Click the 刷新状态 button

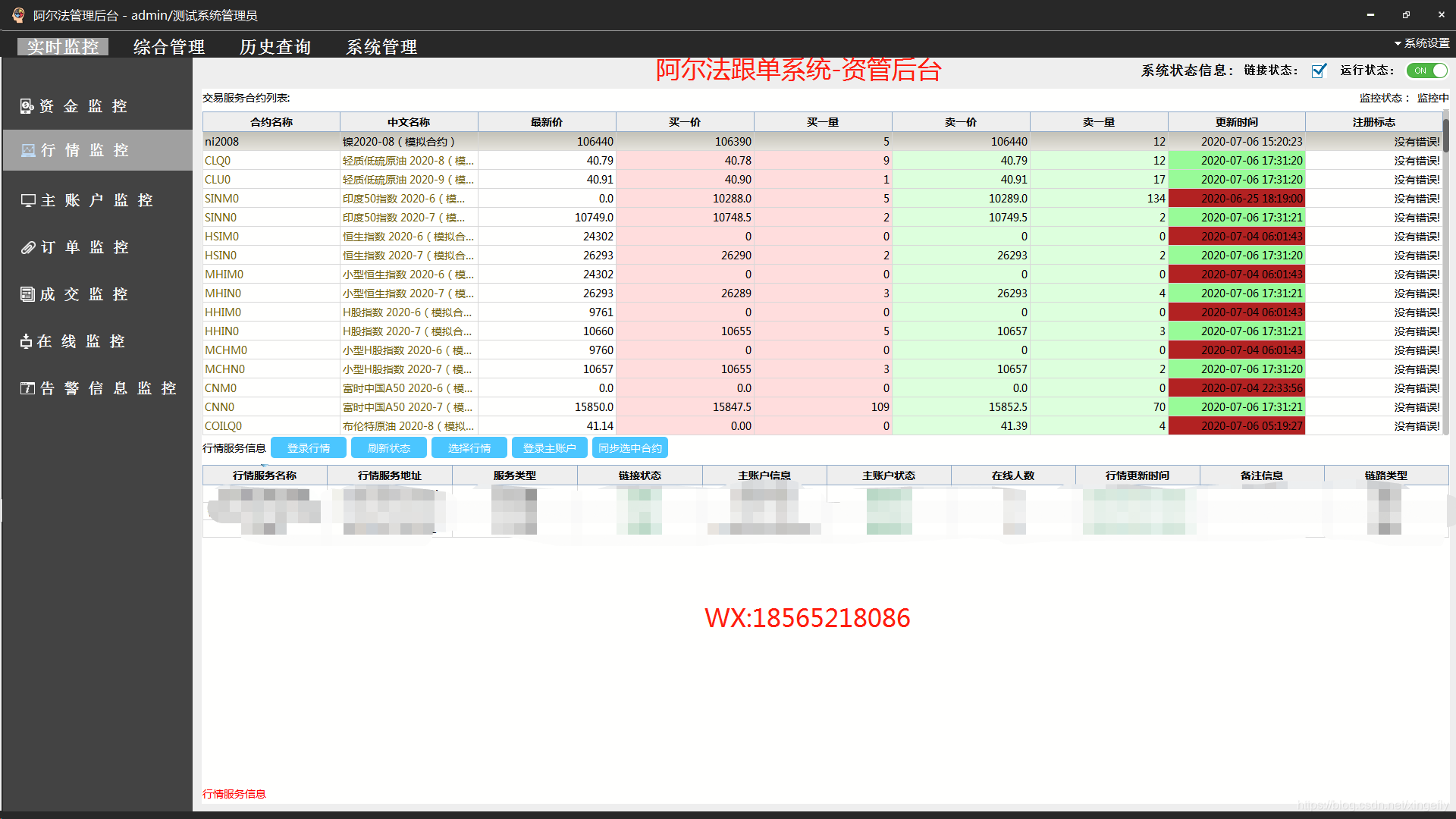pos(389,448)
